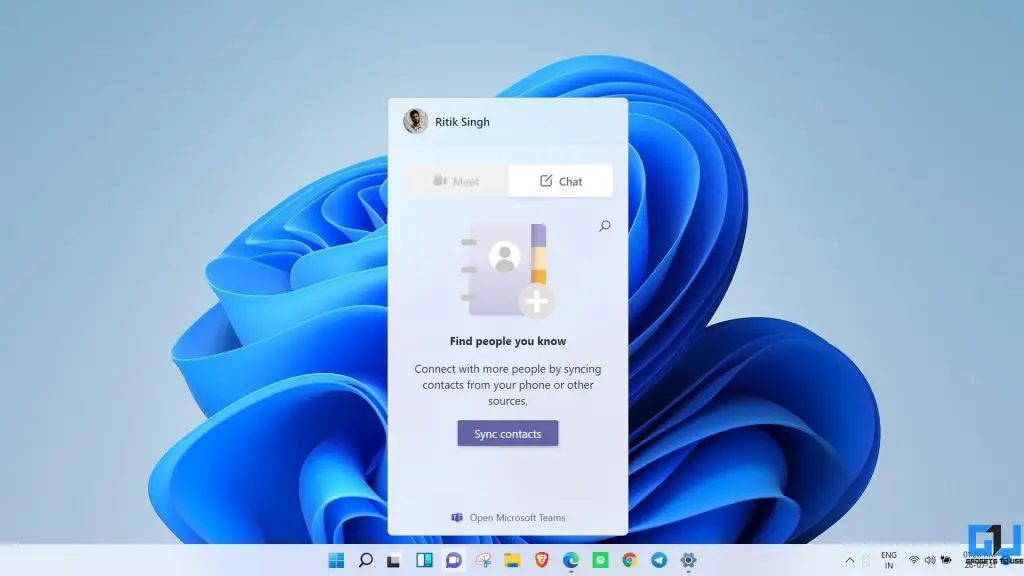The height and width of the screenshot is (576, 1024).
Task: Switch to the Chat tab
Action: pyautogui.click(x=561, y=181)
